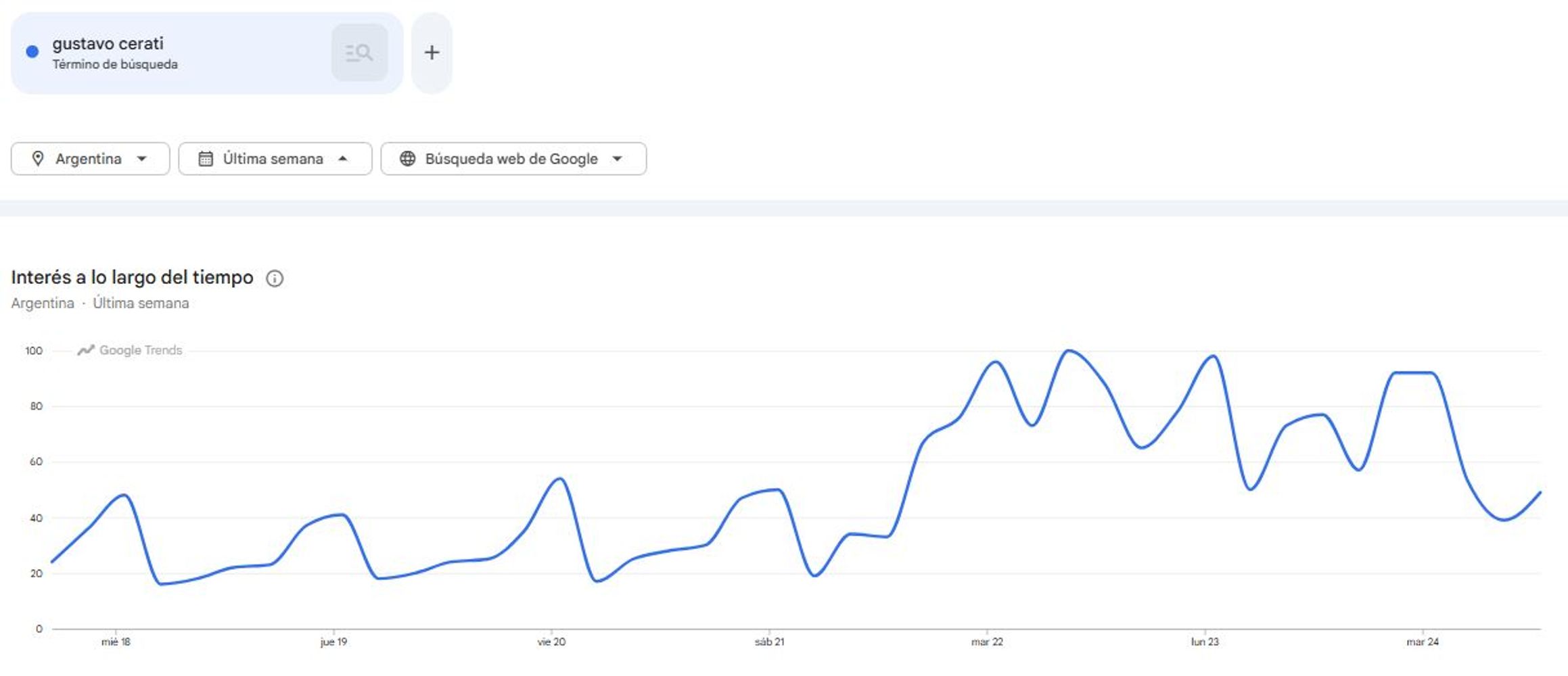
Task: Click the up arrow on Última semana
Action: point(343,159)
